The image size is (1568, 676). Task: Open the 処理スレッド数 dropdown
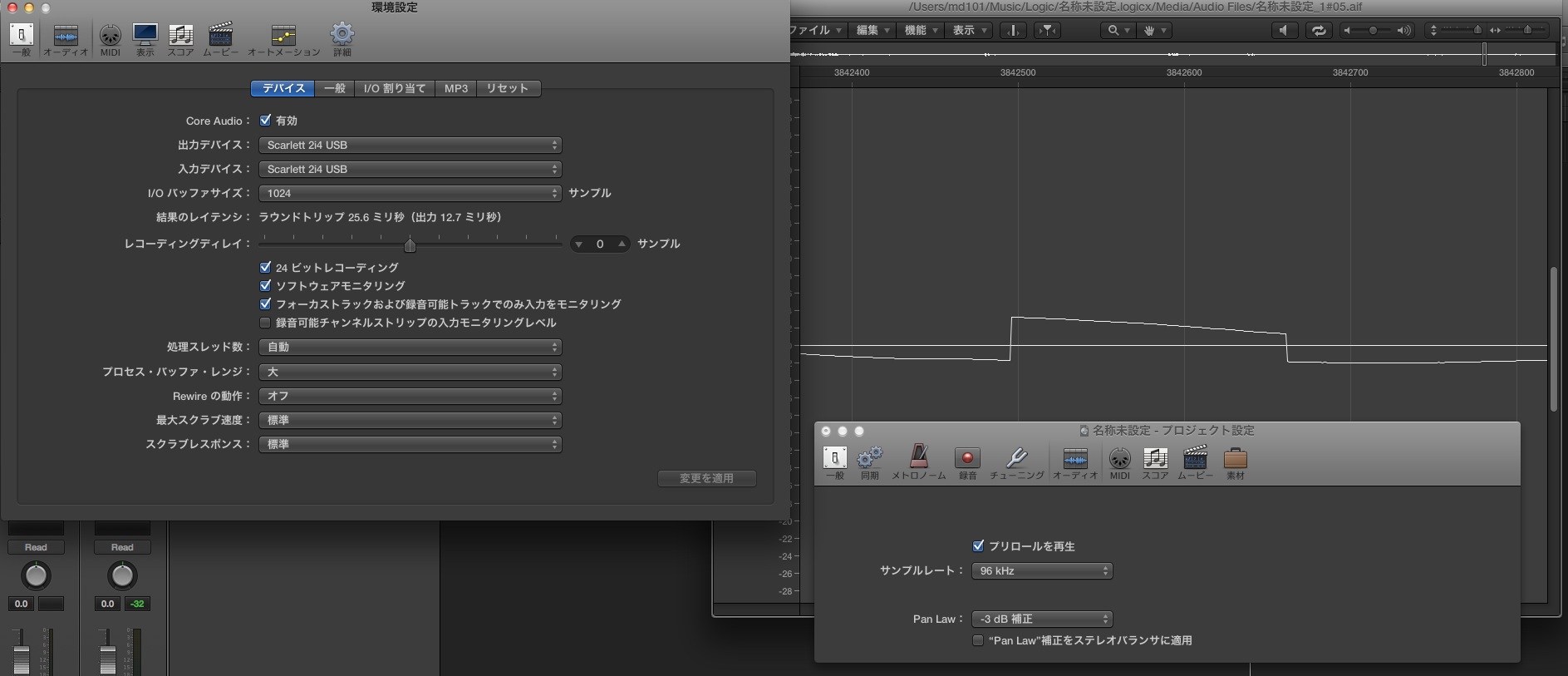pos(410,348)
